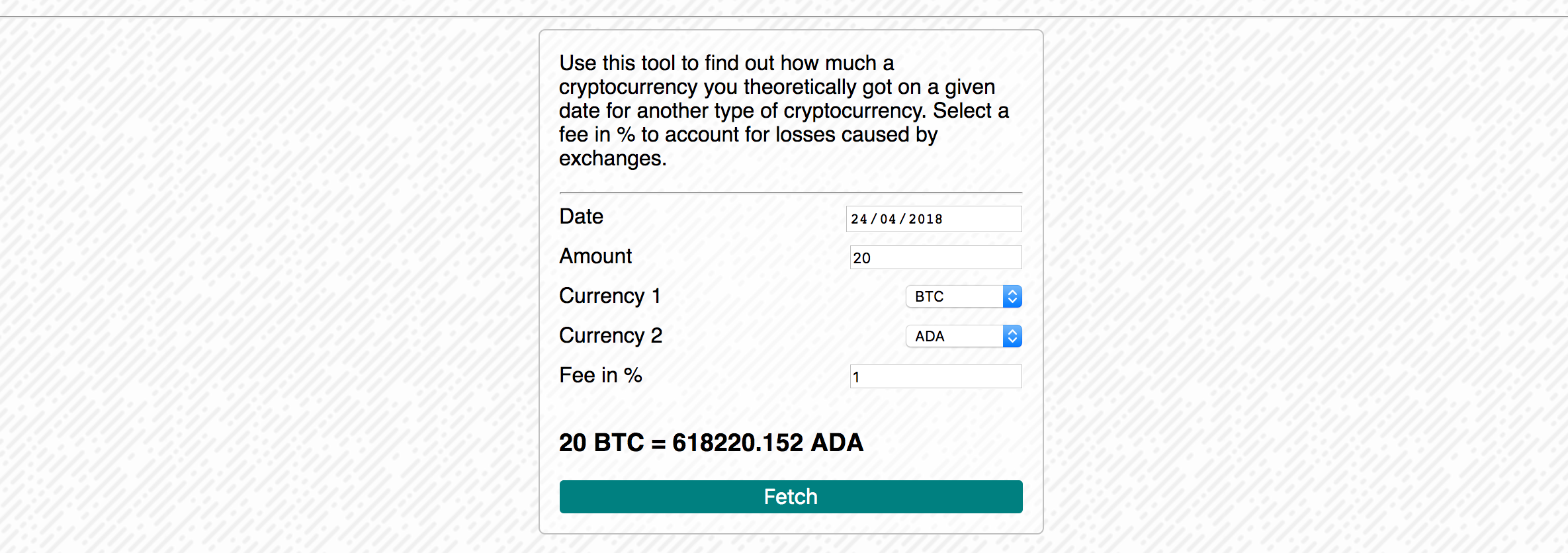The width and height of the screenshot is (1568, 553).
Task: Click the Currency 1 label
Action: click(610, 296)
